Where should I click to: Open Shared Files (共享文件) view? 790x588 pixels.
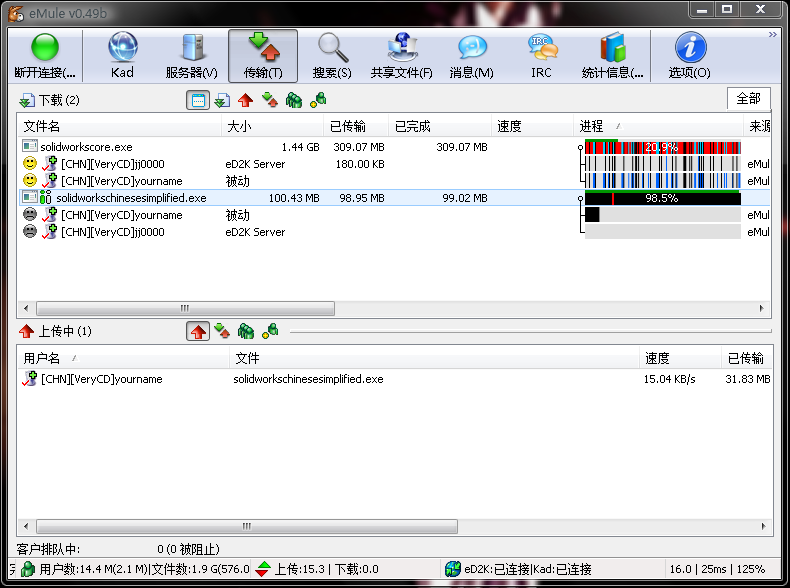click(x=402, y=55)
